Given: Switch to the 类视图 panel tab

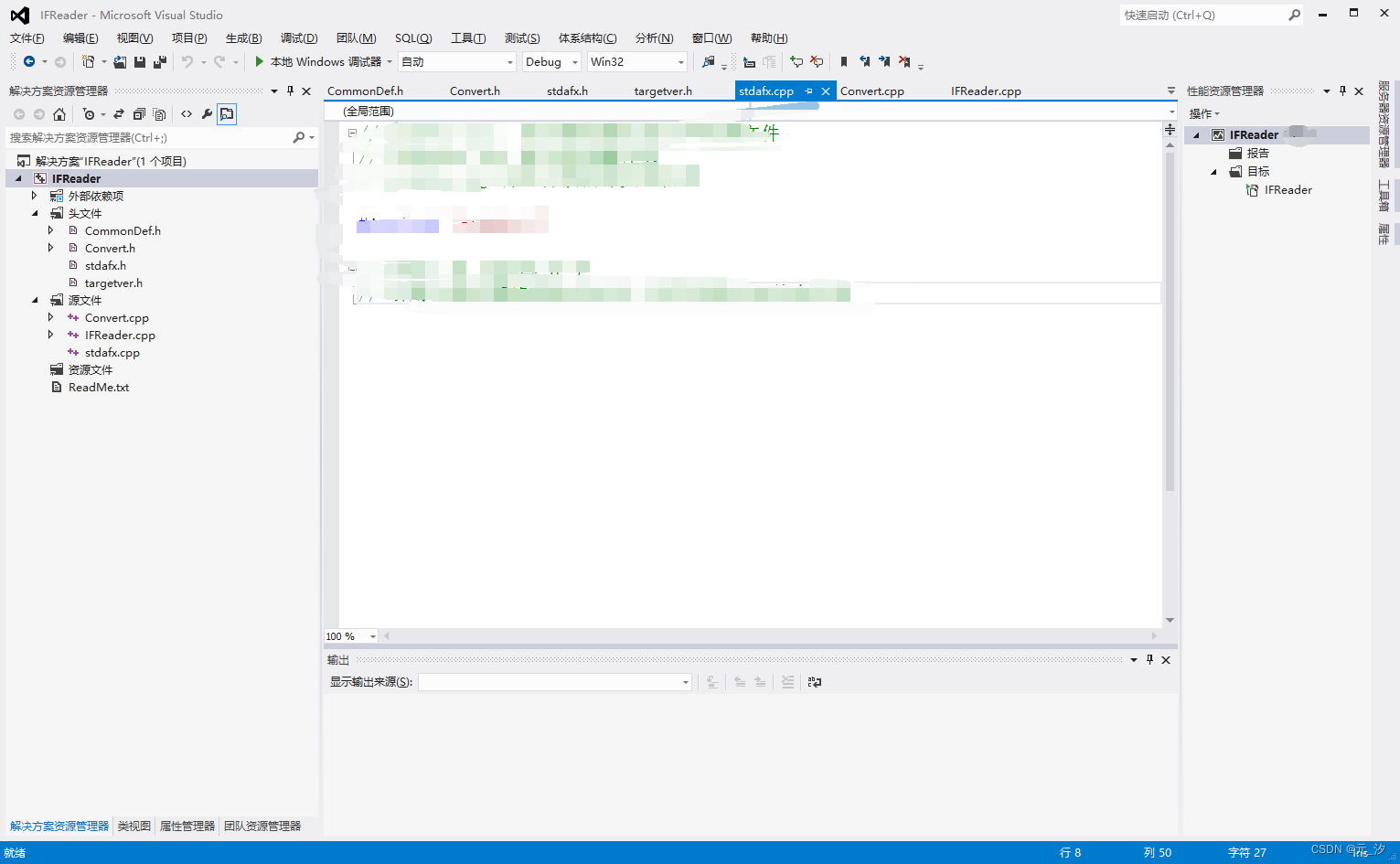Looking at the screenshot, I should (x=134, y=826).
